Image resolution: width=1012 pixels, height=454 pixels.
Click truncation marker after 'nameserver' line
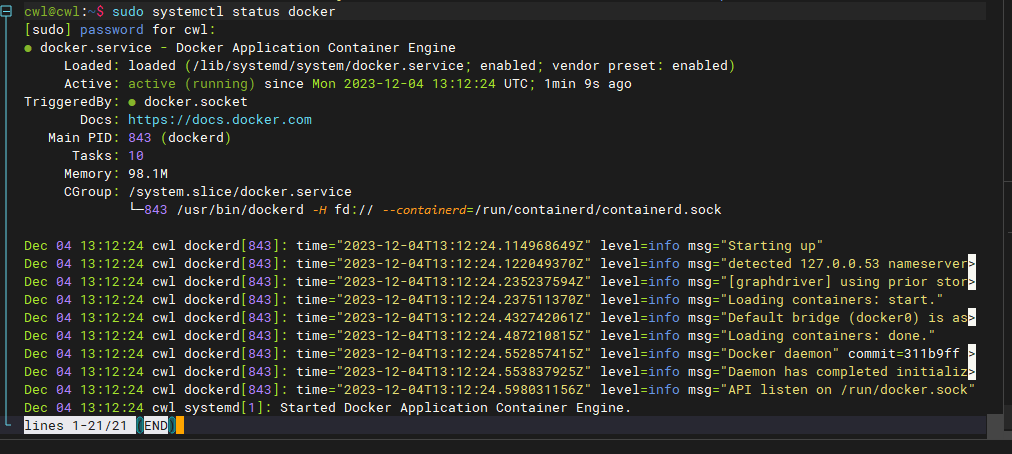click(x=972, y=264)
